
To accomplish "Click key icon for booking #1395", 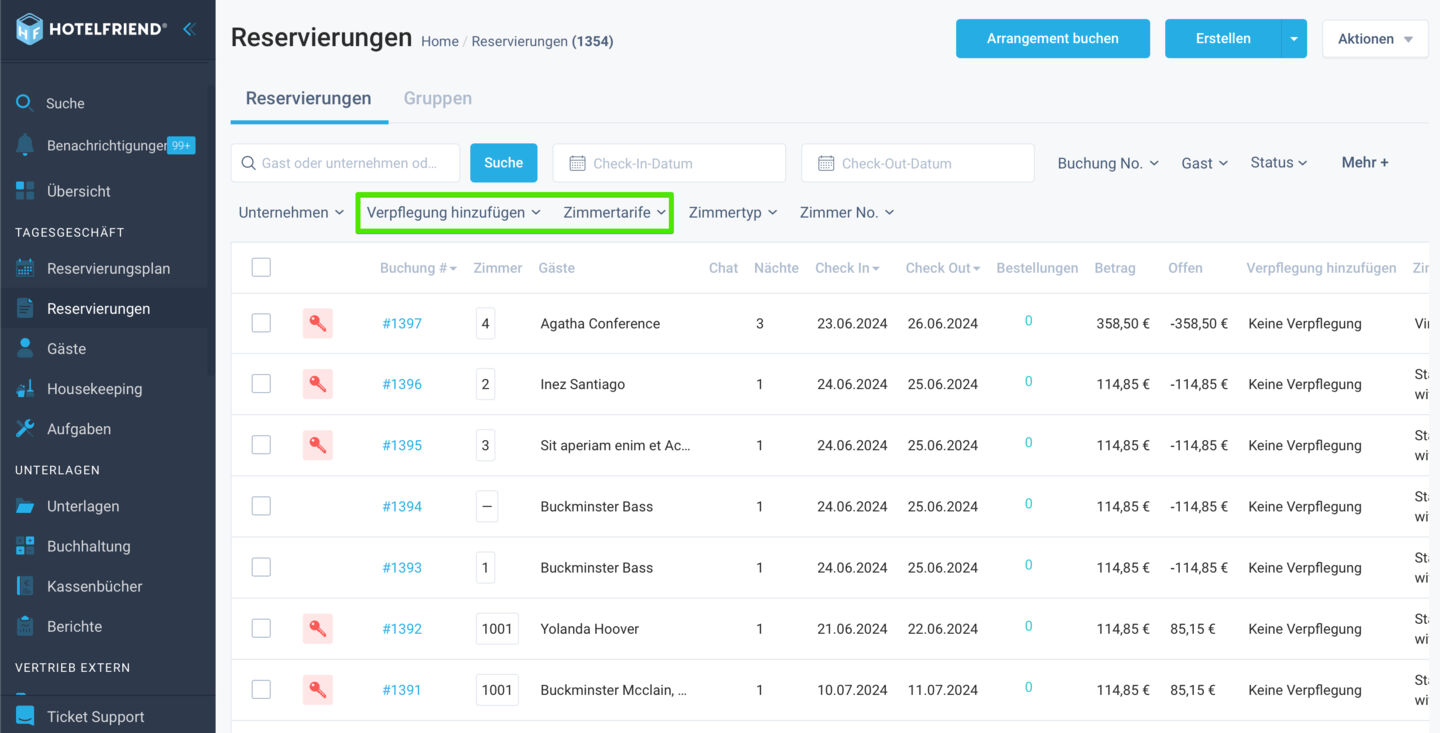I will tap(318, 445).
